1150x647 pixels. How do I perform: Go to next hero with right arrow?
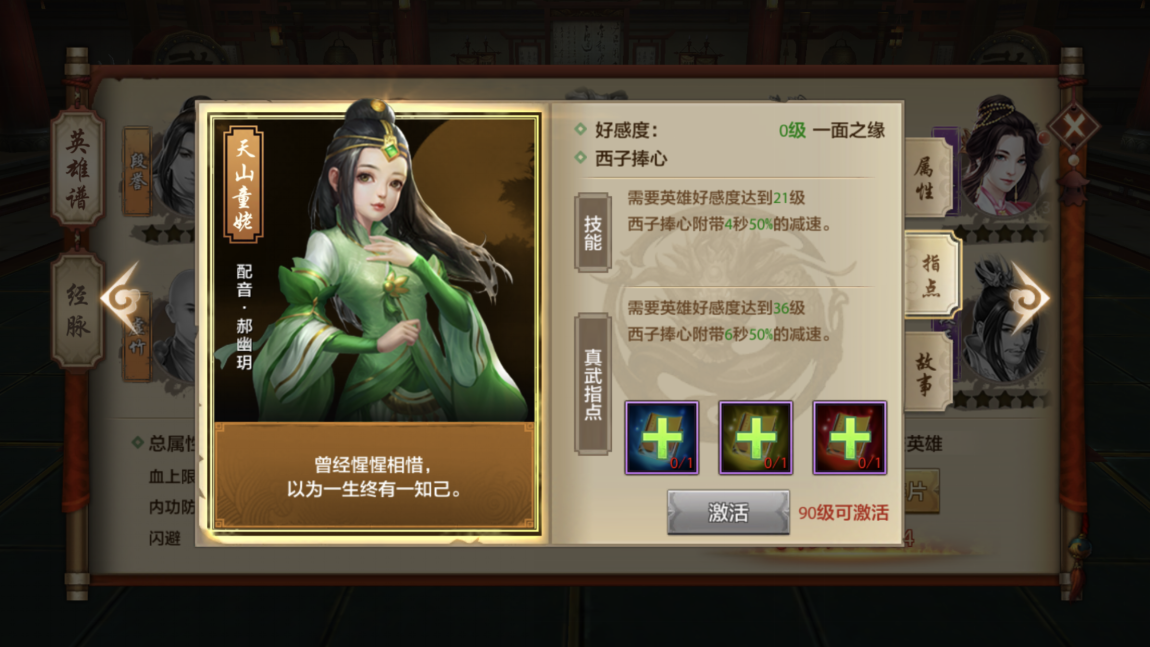click(1029, 297)
